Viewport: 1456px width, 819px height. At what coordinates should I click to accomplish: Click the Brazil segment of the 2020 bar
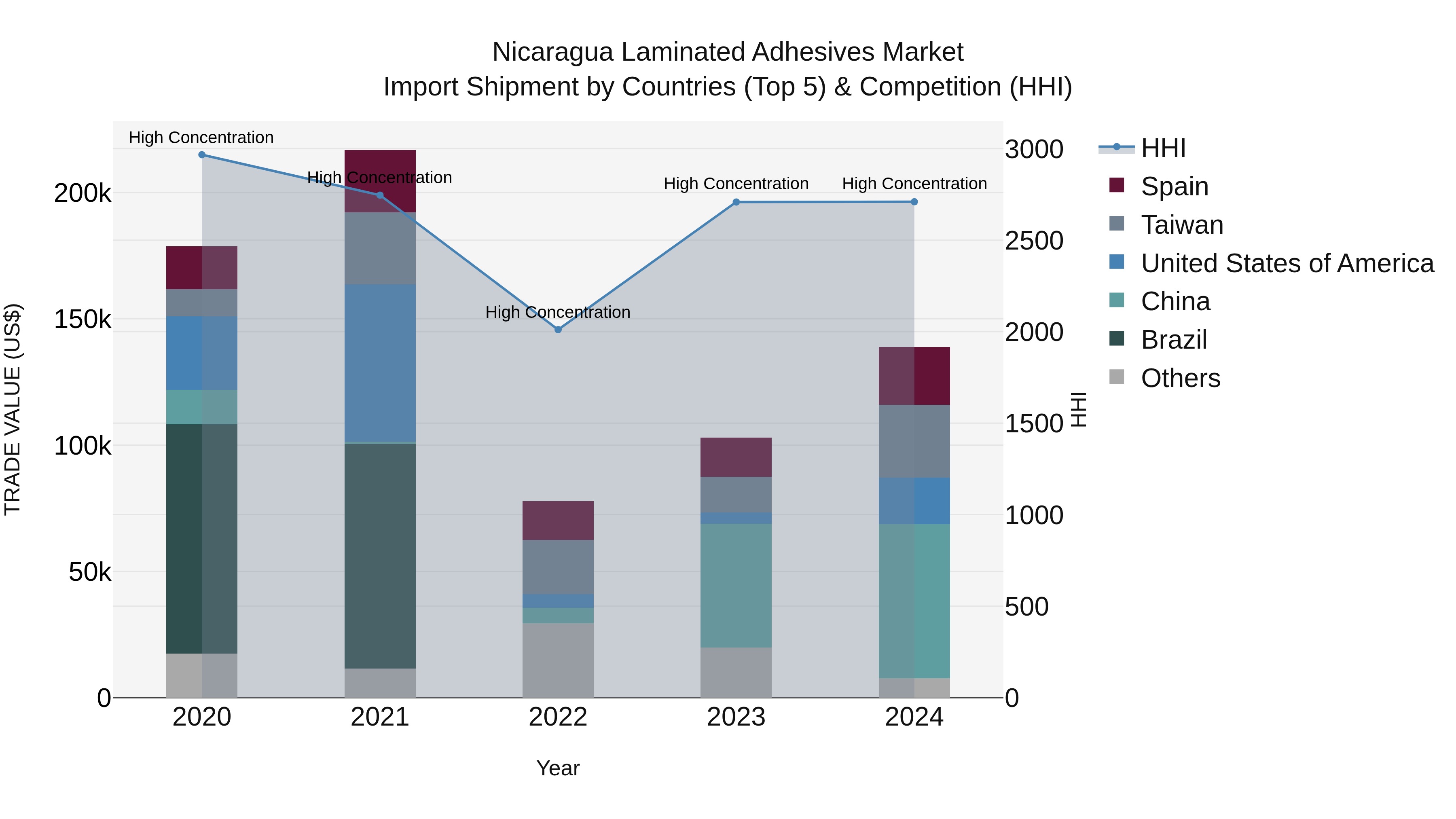202,539
